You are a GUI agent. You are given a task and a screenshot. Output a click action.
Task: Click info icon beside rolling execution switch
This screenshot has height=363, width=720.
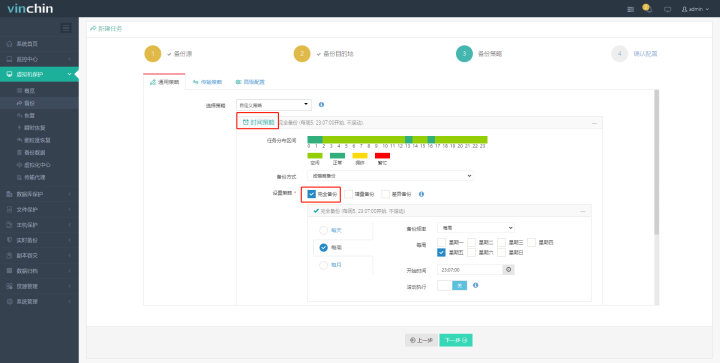click(x=476, y=285)
